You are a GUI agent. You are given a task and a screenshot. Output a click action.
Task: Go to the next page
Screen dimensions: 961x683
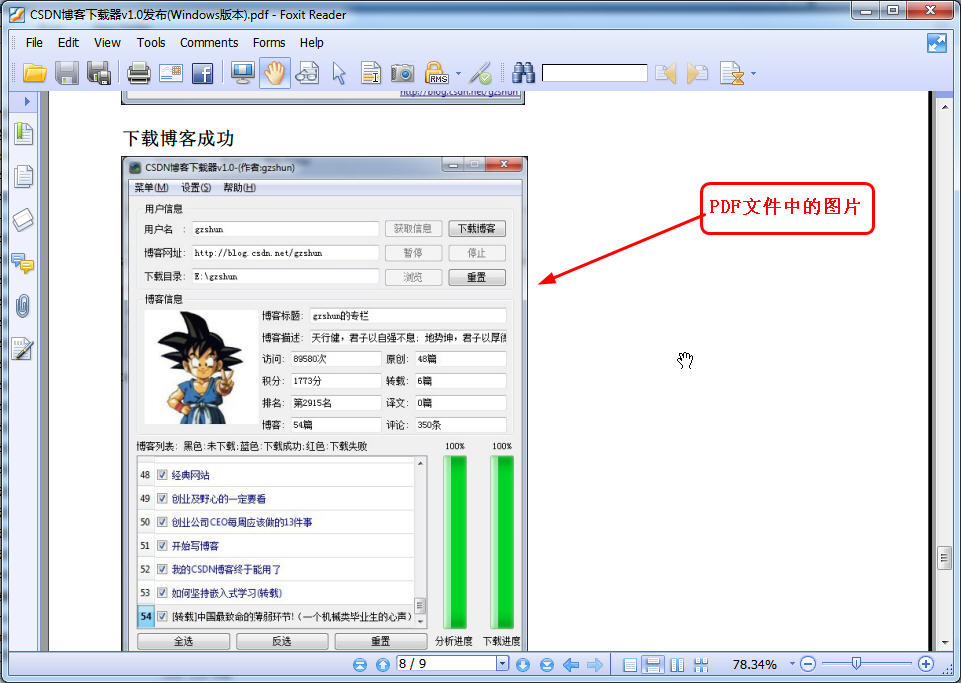(x=523, y=665)
